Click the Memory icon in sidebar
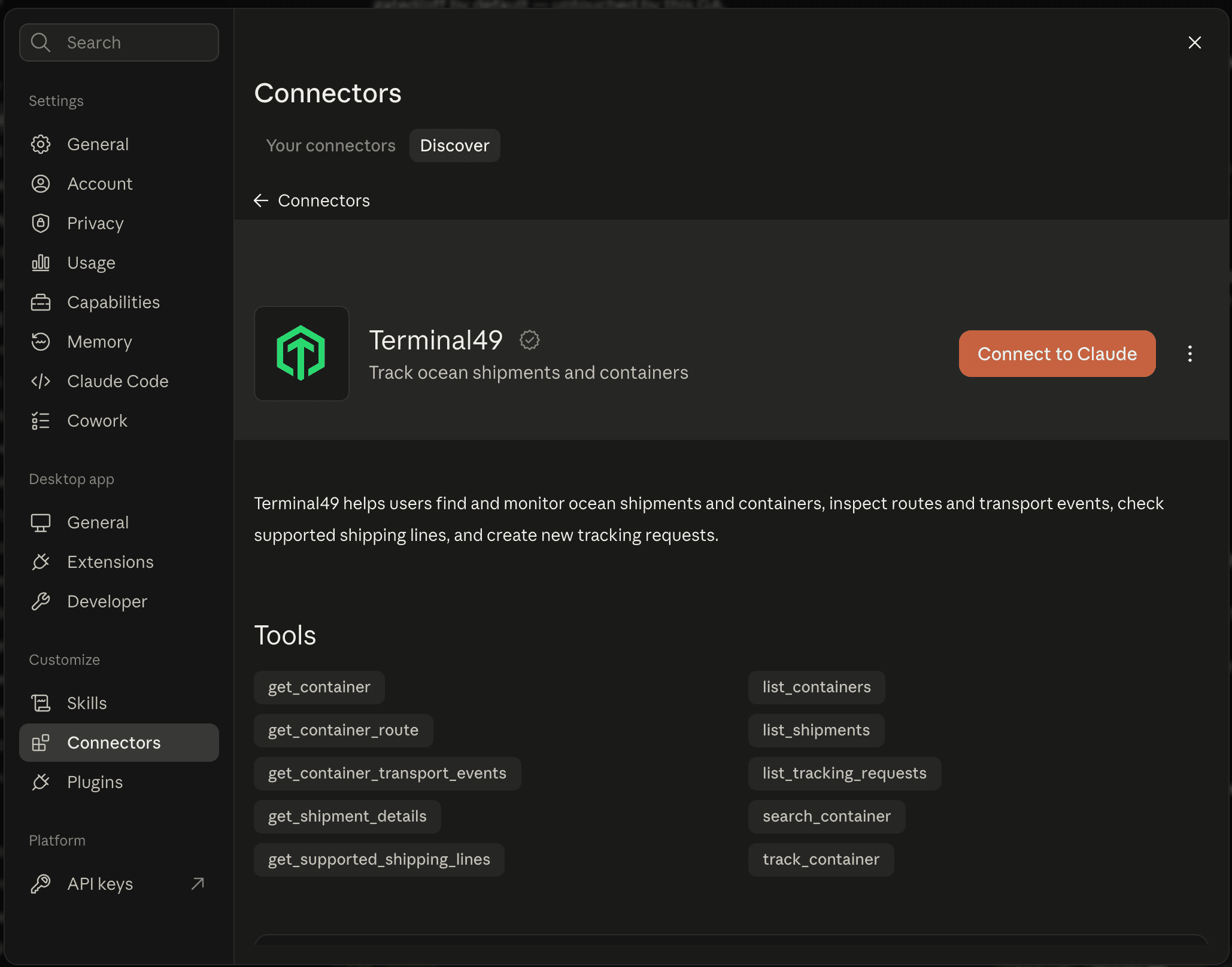Image resolution: width=1232 pixels, height=967 pixels. tap(41, 342)
